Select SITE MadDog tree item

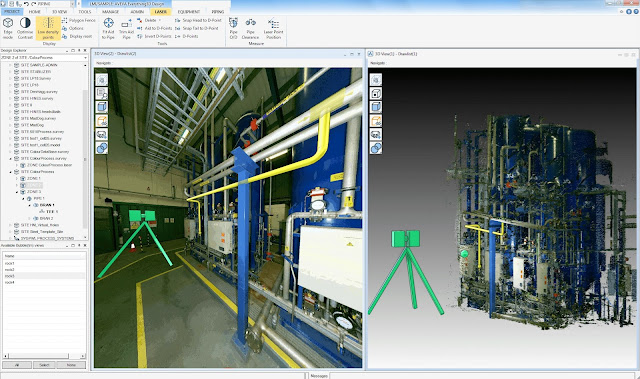tap(32, 125)
